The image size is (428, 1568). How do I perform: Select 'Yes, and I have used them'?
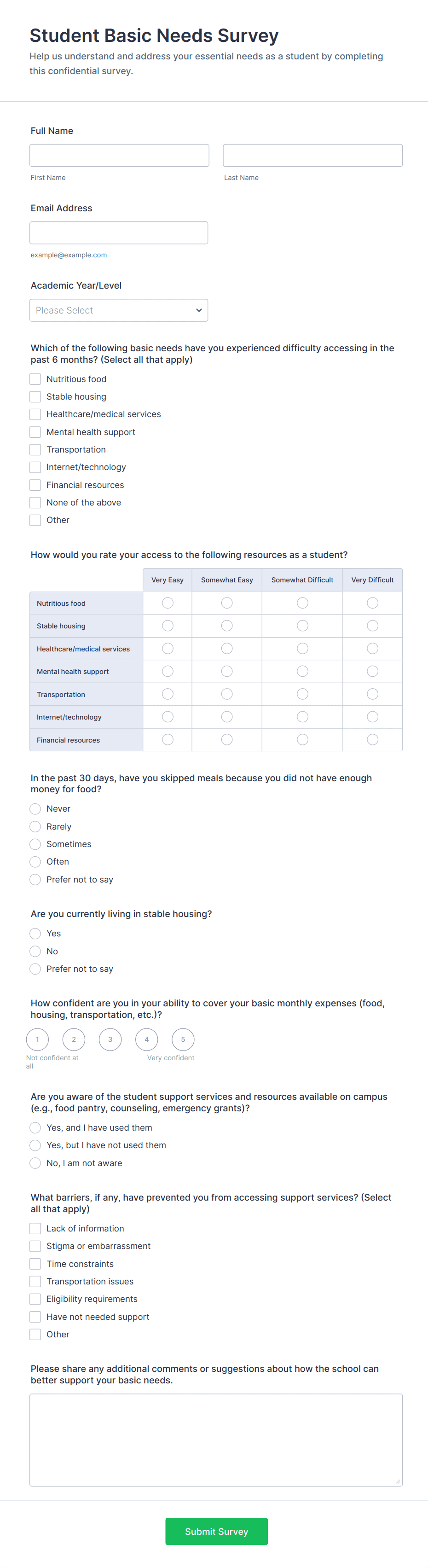tap(35, 1127)
